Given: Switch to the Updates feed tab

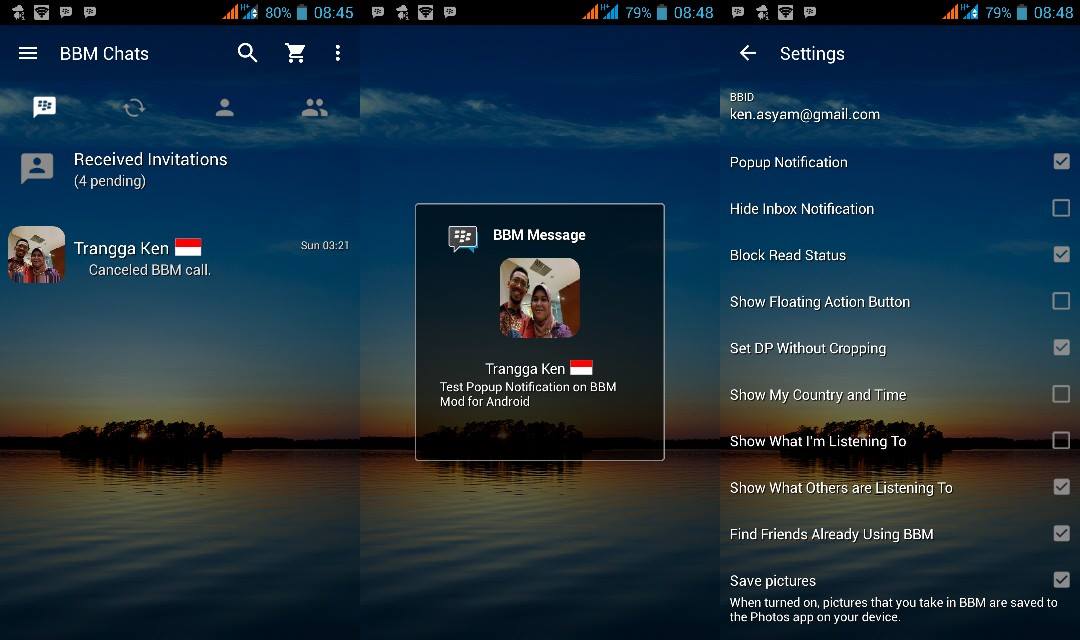Looking at the screenshot, I should (x=134, y=107).
